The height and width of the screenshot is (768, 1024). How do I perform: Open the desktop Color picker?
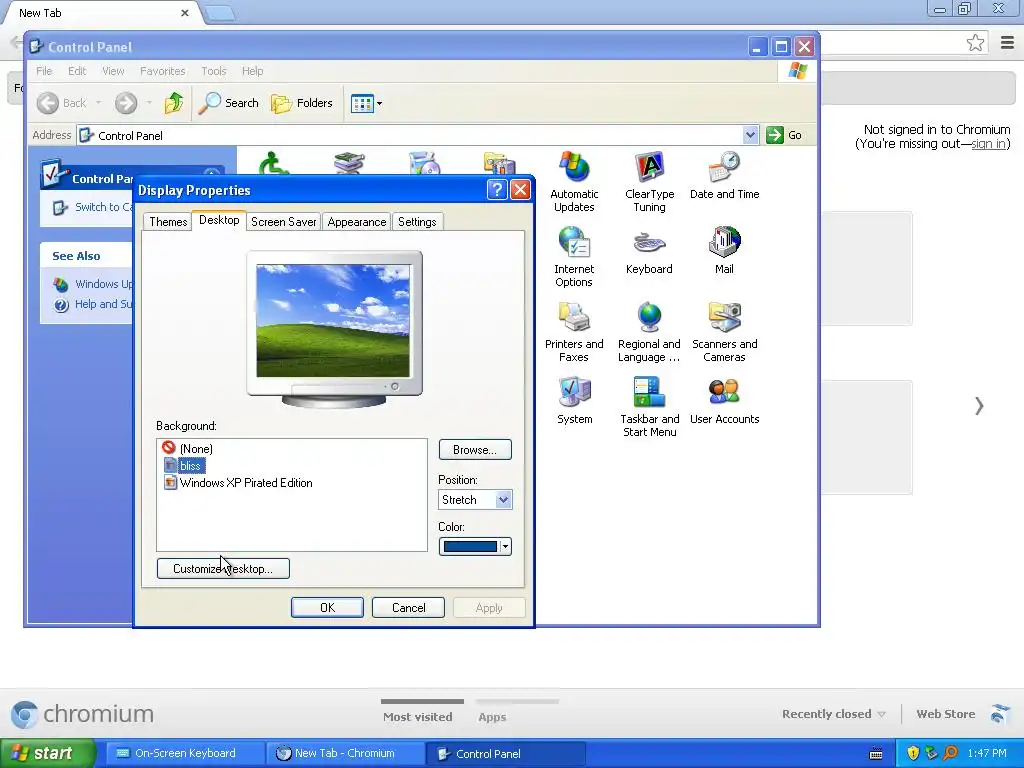[475, 547]
